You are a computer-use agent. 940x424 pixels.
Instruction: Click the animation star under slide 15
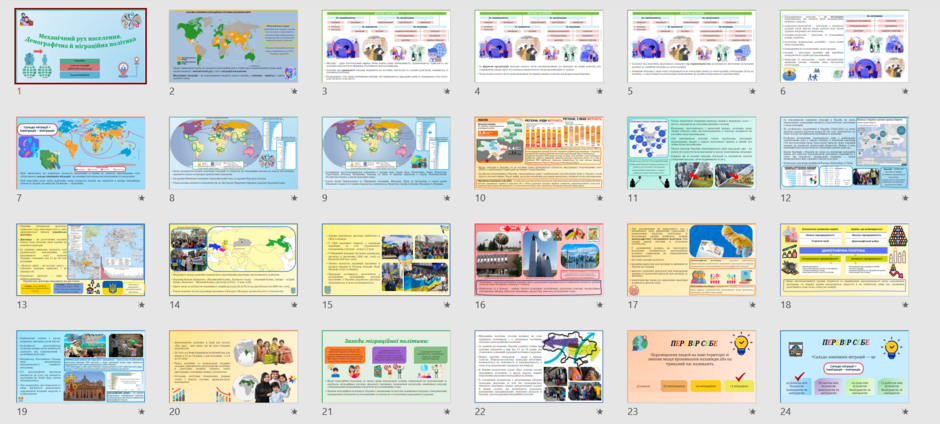tap(447, 305)
